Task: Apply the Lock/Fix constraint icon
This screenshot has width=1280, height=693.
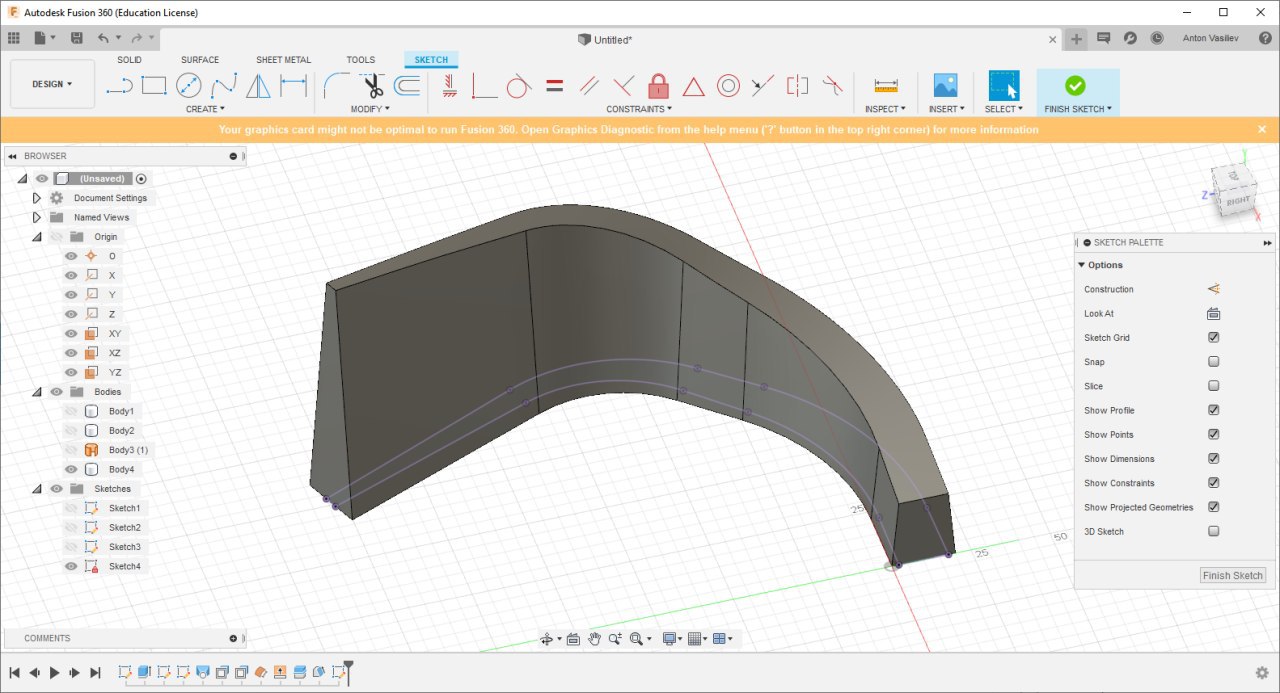Action: (x=658, y=86)
